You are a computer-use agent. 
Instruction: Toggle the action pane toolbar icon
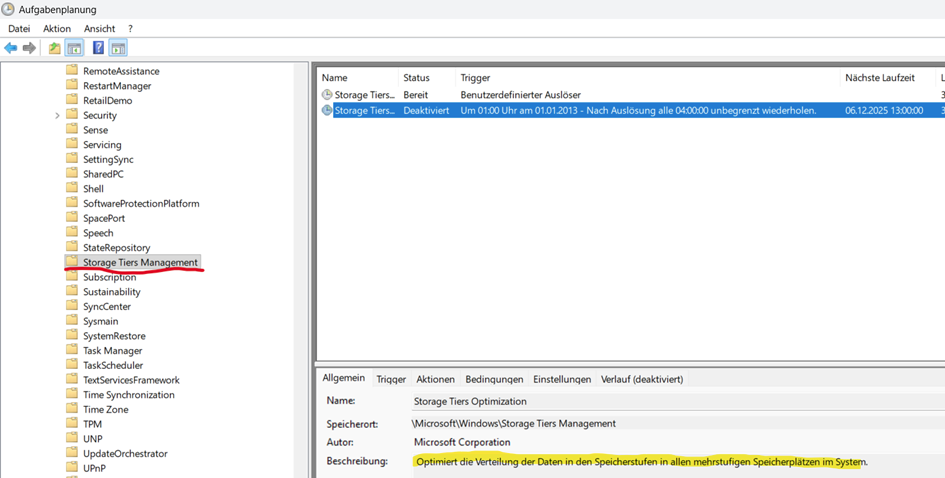pos(118,48)
